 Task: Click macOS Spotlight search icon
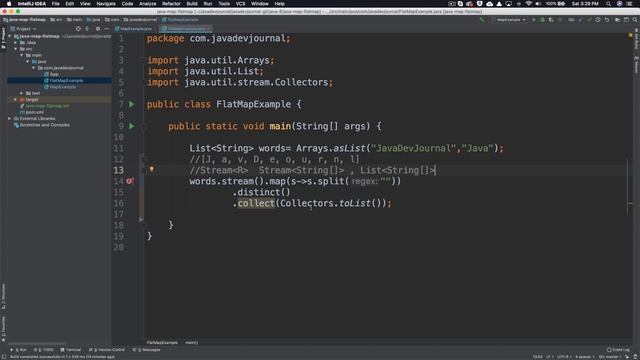point(608,4)
